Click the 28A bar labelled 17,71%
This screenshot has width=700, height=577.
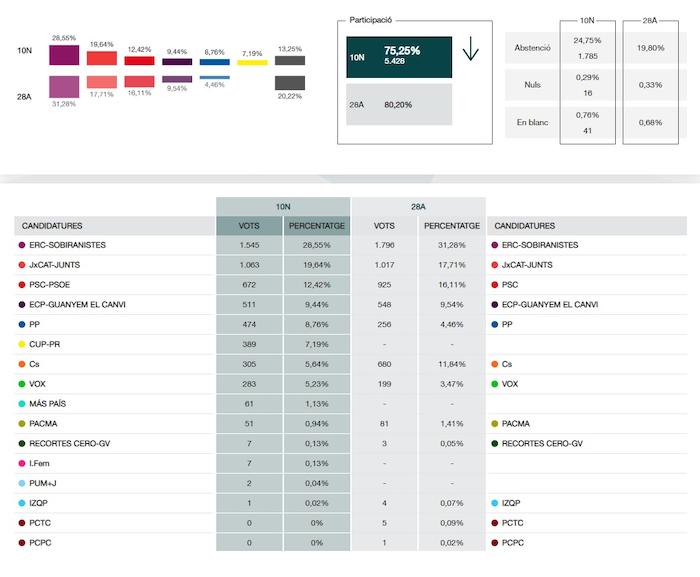tap(102, 82)
